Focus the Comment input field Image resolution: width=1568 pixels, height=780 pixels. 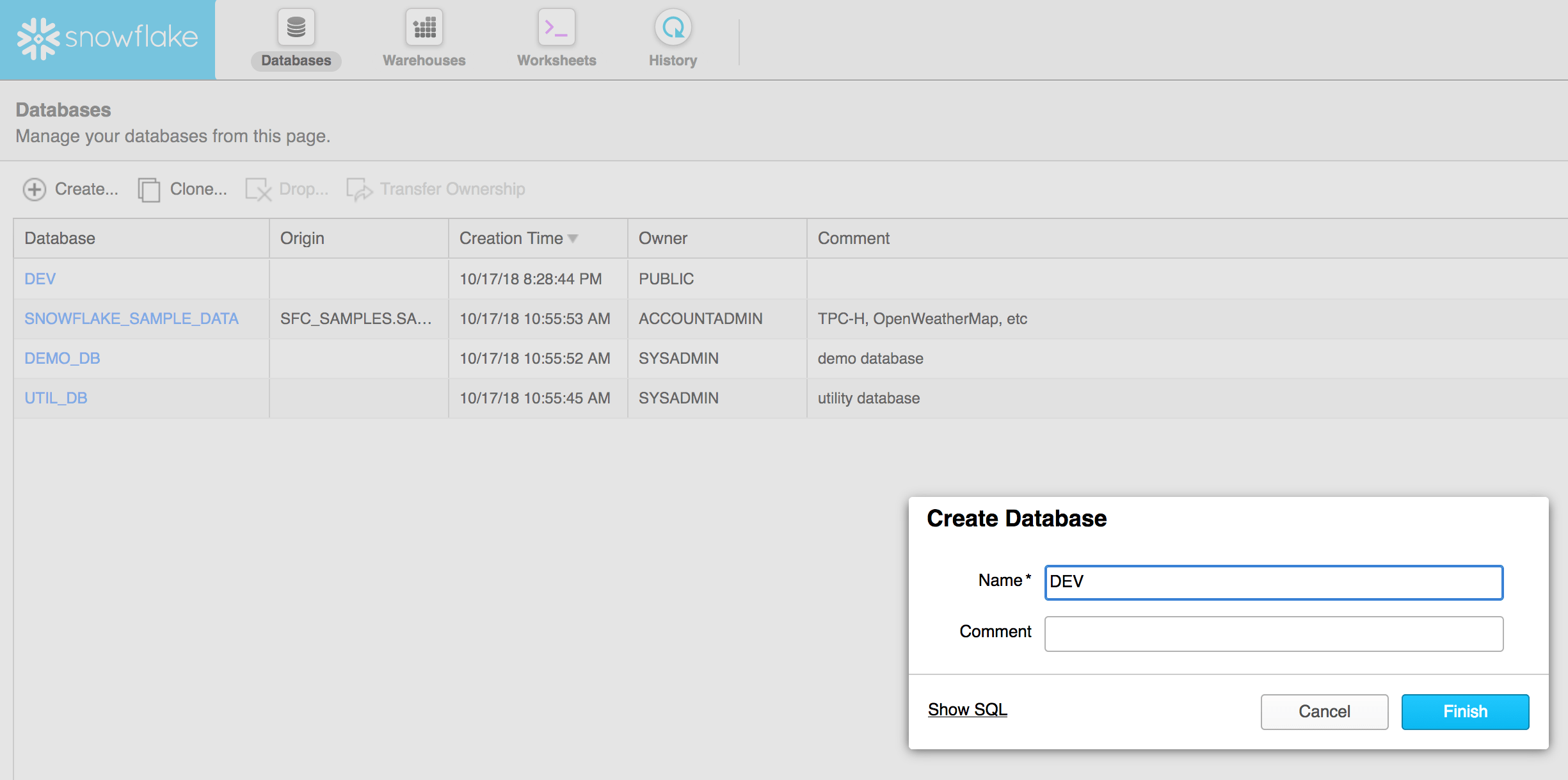coord(1274,634)
